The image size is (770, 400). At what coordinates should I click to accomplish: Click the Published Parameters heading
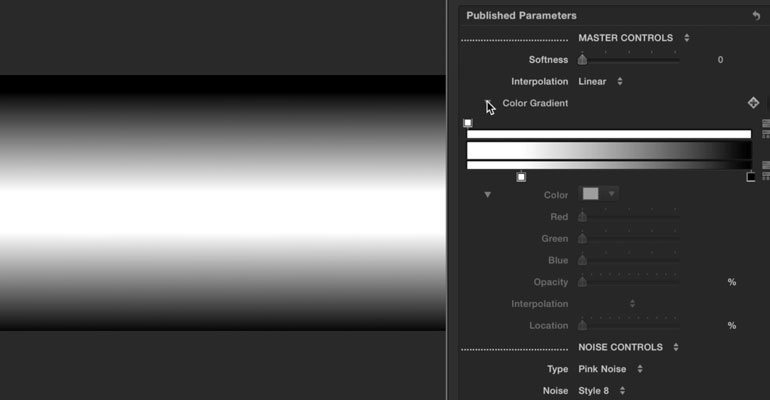[x=521, y=16]
